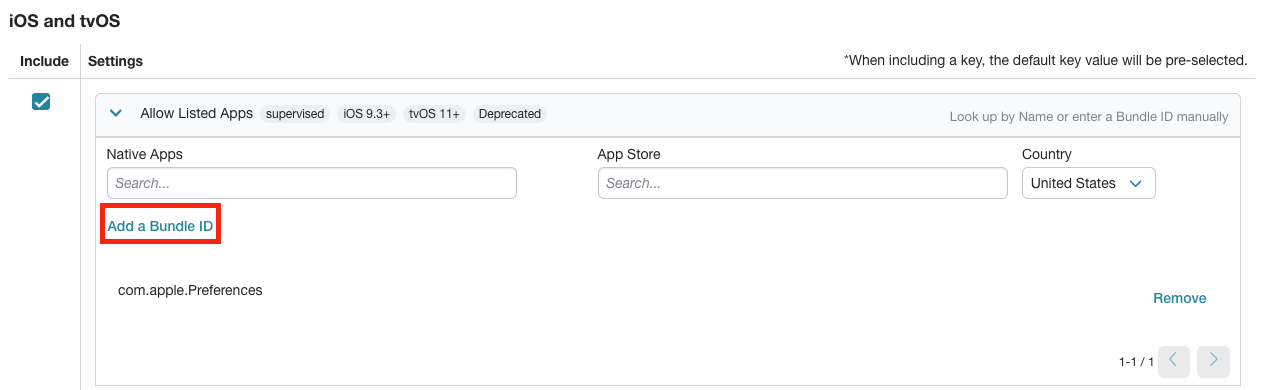
Task: Click the 1-1 / 1 pagination count
Action: pyautogui.click(x=1137, y=361)
